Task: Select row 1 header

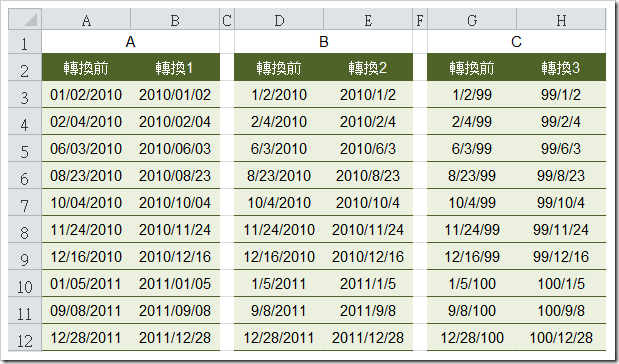Action: click(x=25, y=42)
